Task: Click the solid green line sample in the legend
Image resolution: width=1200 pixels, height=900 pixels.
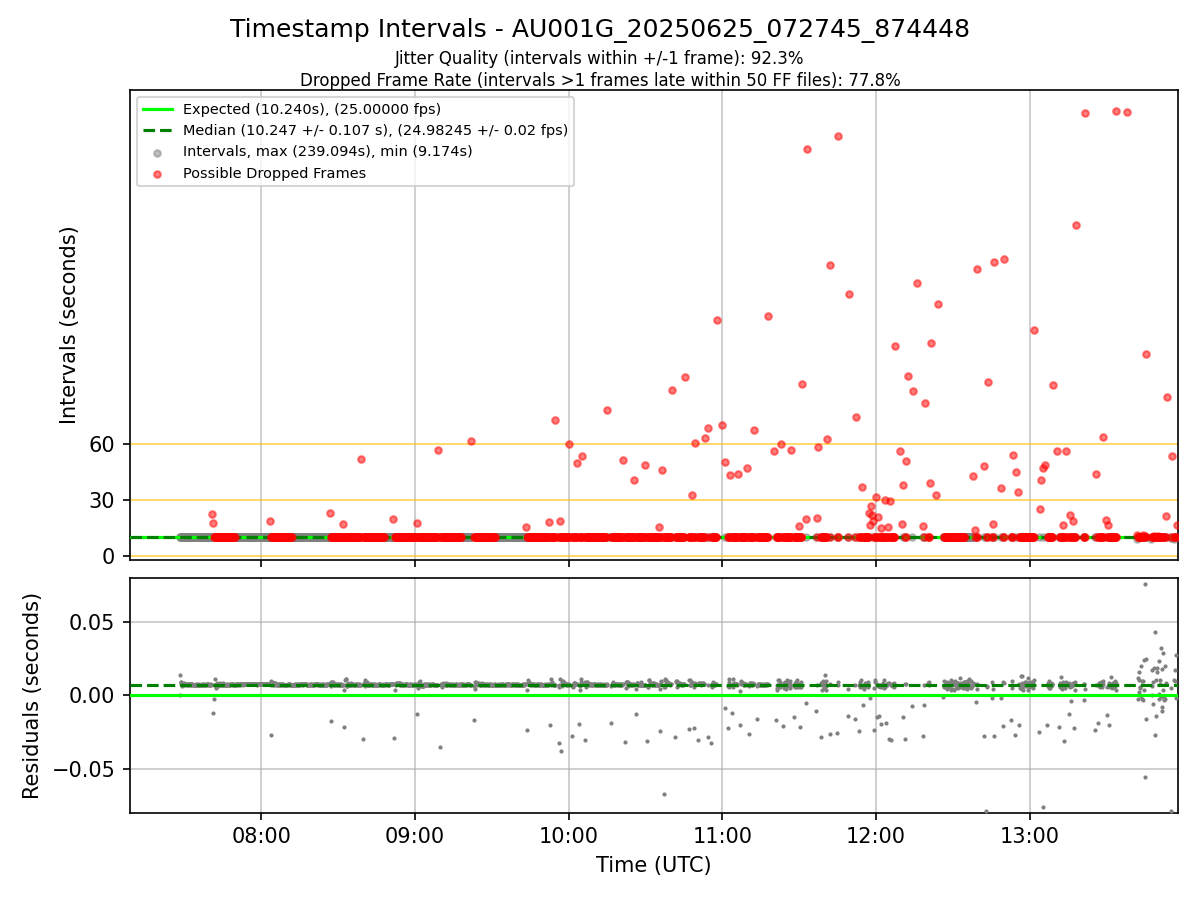Action: click(x=158, y=109)
